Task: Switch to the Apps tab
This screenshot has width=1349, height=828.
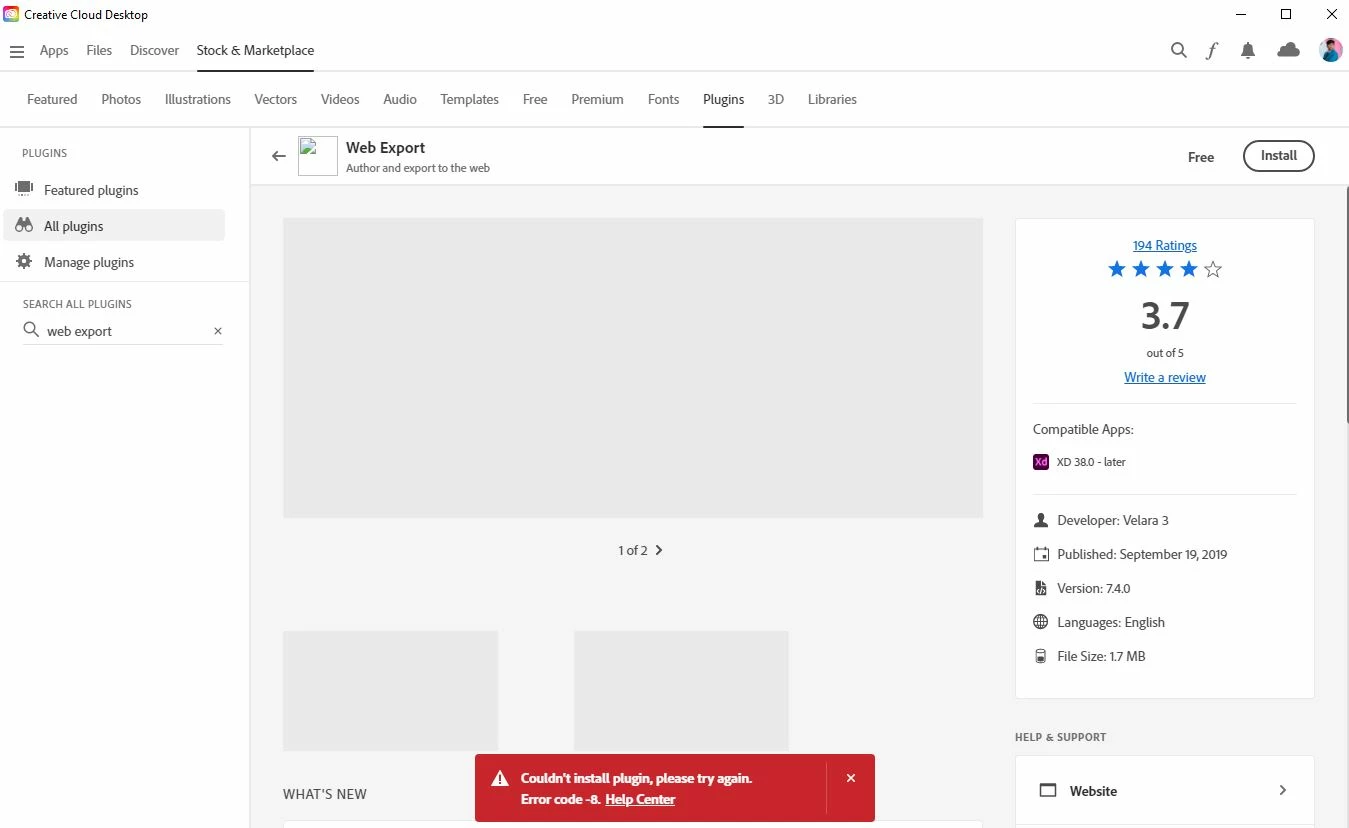Action: pyautogui.click(x=54, y=50)
